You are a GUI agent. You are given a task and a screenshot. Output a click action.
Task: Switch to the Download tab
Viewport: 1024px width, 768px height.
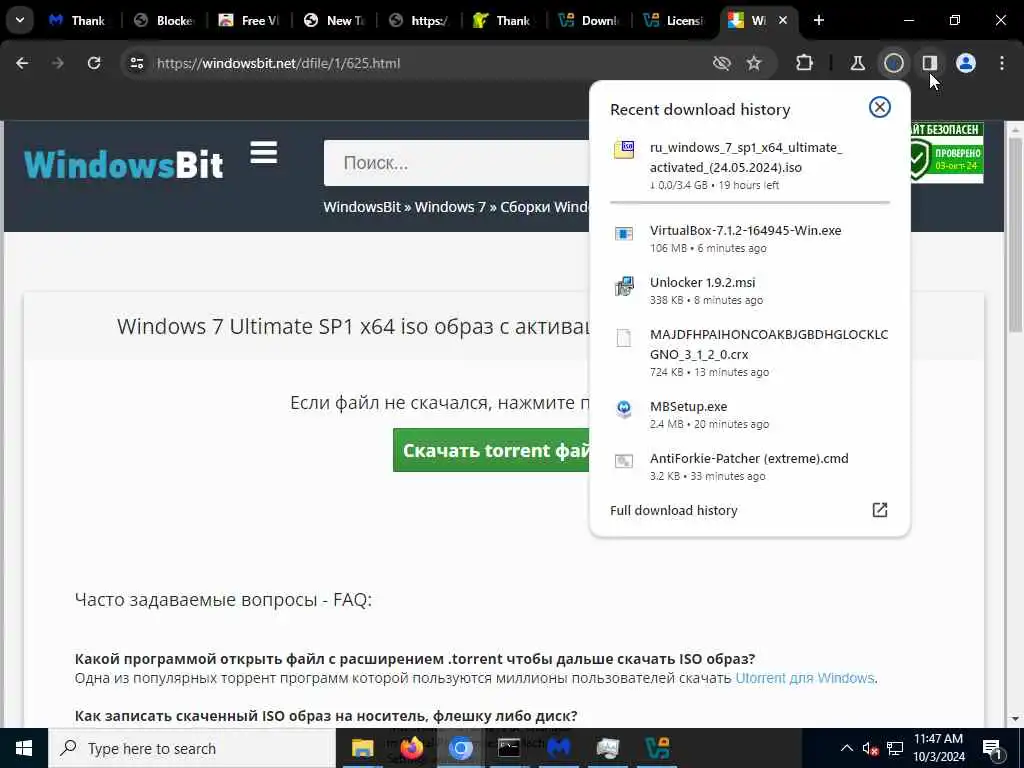589,20
